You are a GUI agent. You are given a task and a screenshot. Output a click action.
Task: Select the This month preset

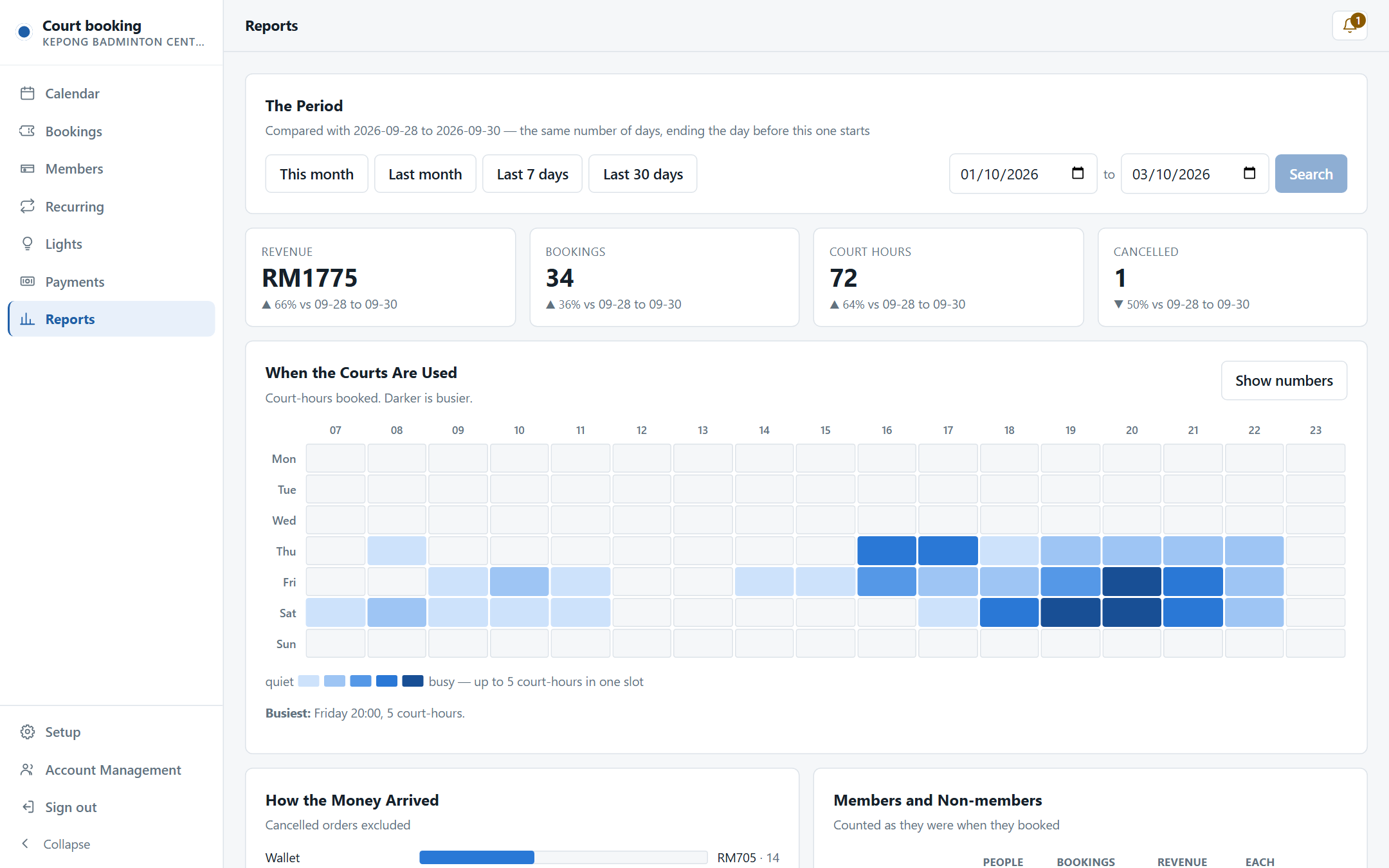coord(316,174)
